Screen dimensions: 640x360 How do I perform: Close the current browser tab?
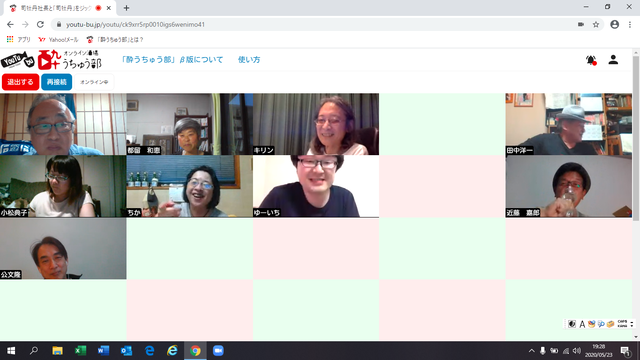pyautogui.click(x=109, y=8)
